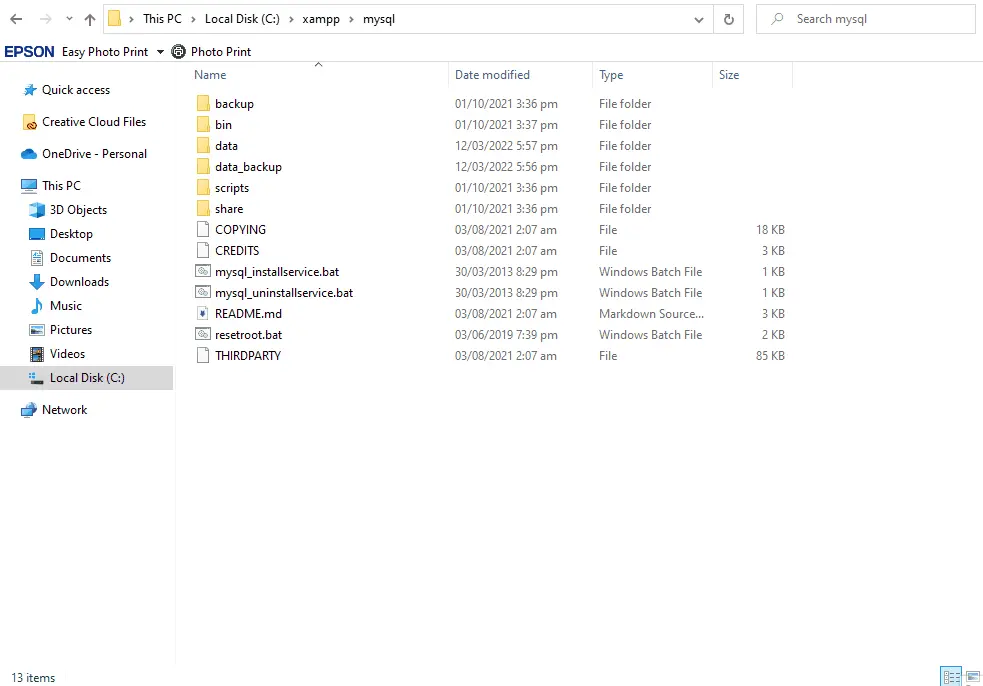Viewport: 983px width, 686px height.
Task: Open the backup folder
Action: (x=236, y=103)
